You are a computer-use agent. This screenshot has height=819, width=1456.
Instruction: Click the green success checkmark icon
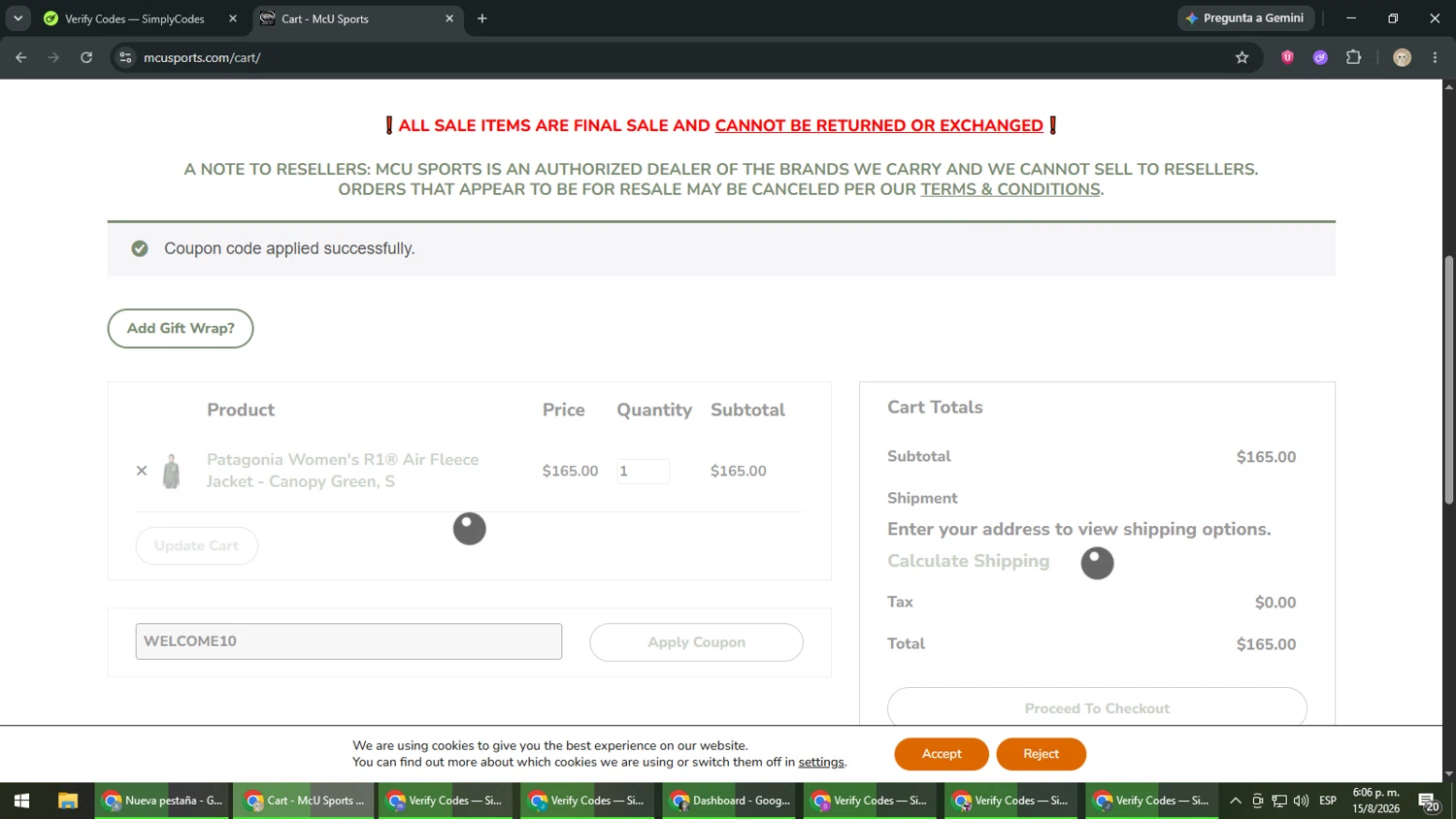[140, 248]
